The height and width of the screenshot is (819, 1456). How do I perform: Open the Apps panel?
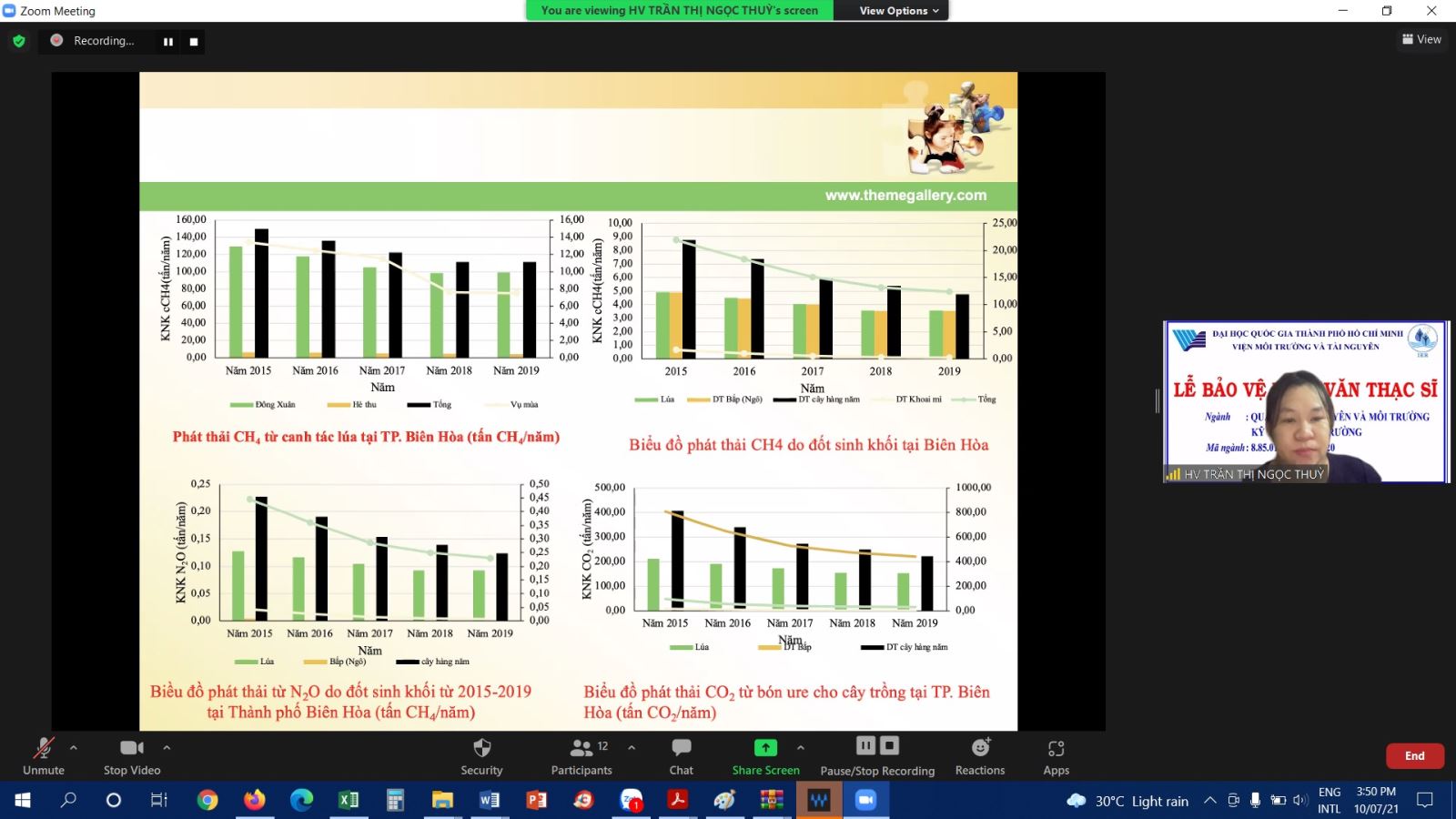pos(1056,755)
